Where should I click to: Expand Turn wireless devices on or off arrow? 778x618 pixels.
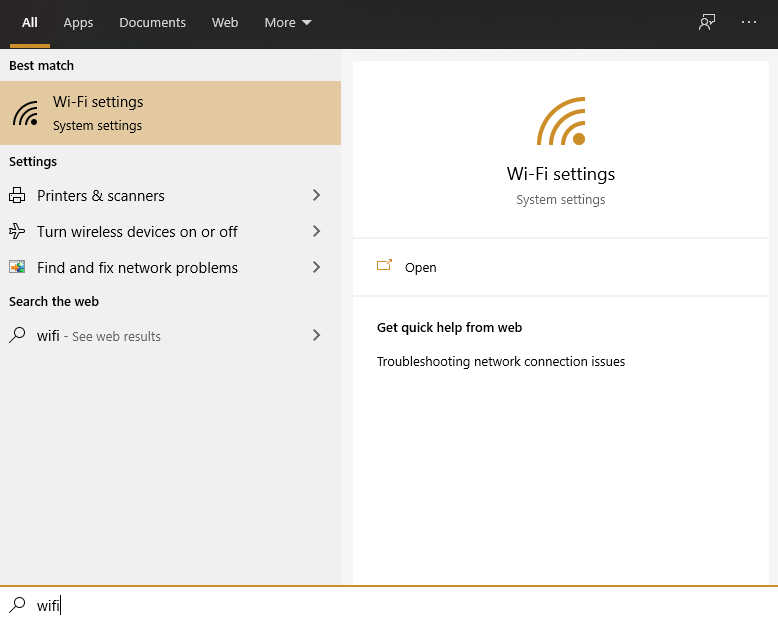point(316,232)
